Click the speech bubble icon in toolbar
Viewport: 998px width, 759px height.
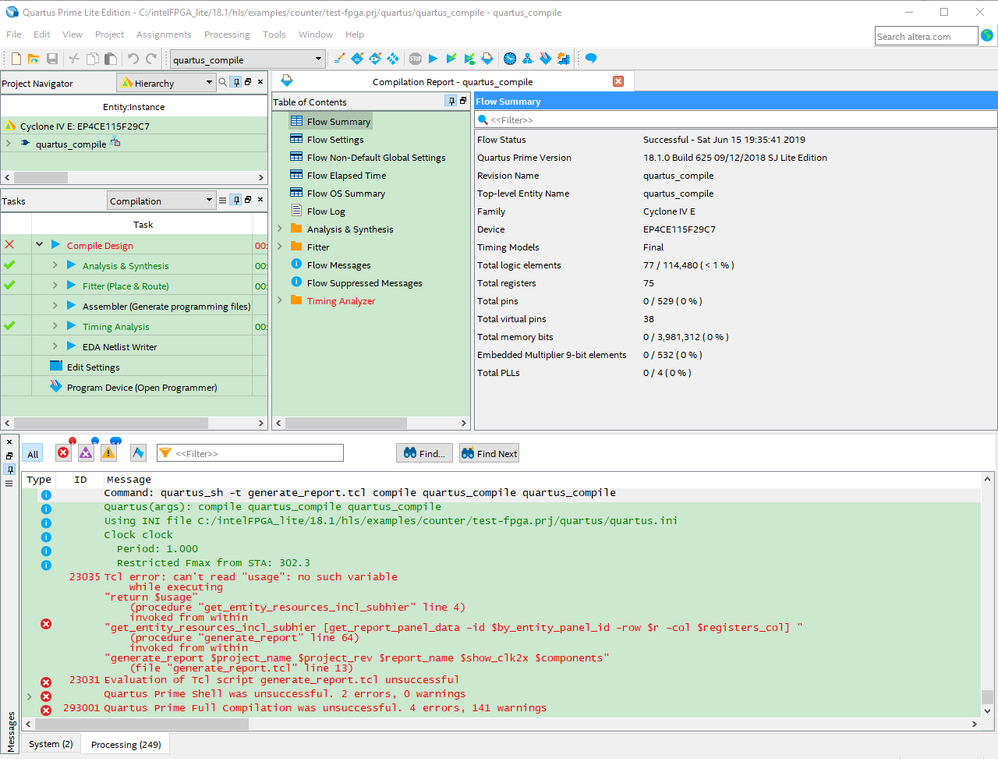591,59
